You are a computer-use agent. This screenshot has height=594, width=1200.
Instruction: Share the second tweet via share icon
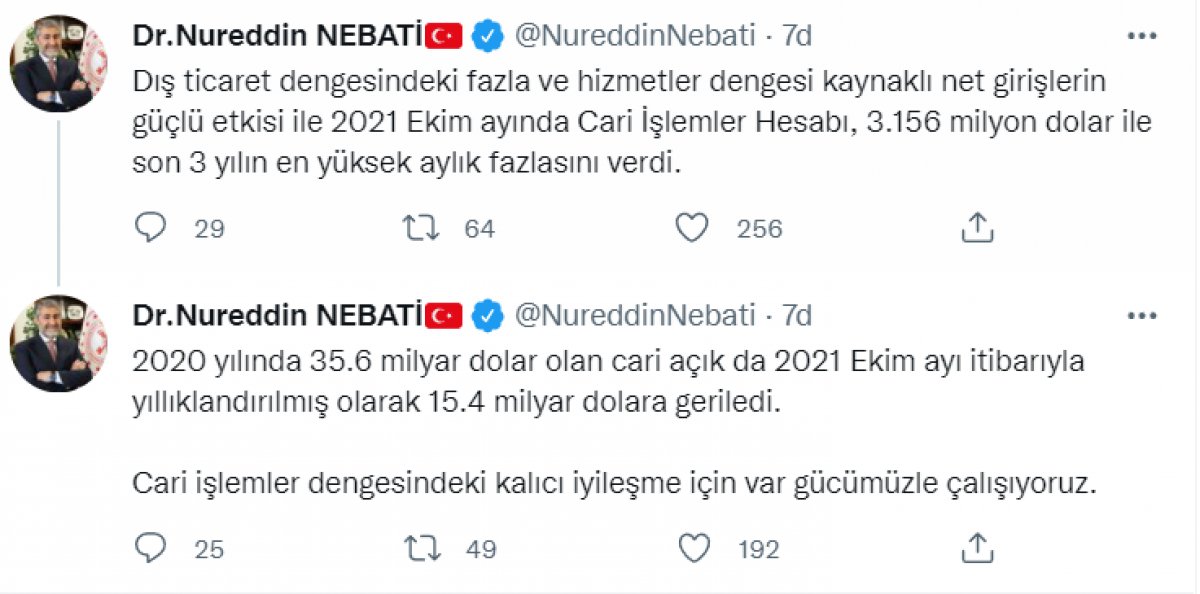(x=976, y=548)
